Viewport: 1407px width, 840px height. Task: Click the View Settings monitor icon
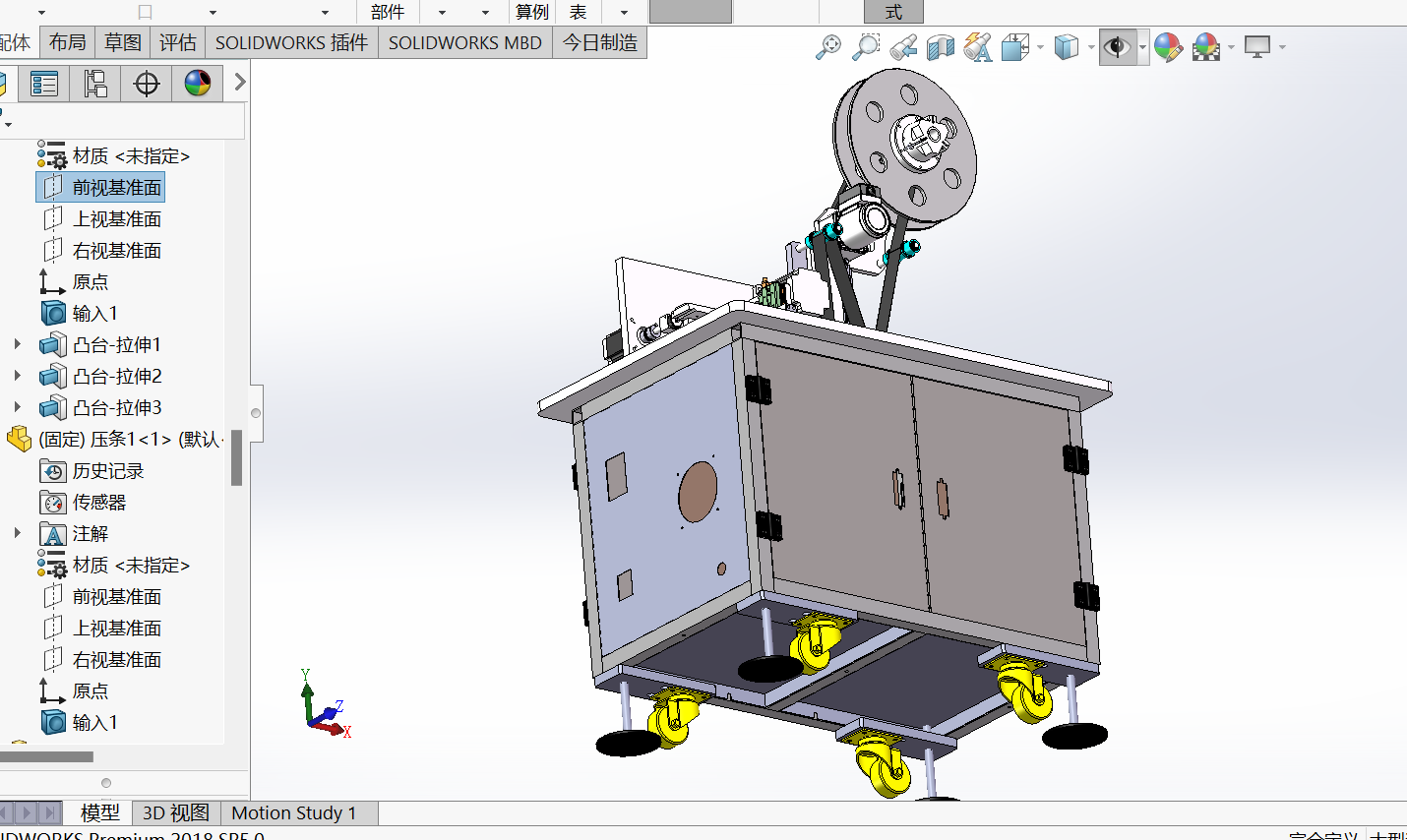click(x=1257, y=46)
